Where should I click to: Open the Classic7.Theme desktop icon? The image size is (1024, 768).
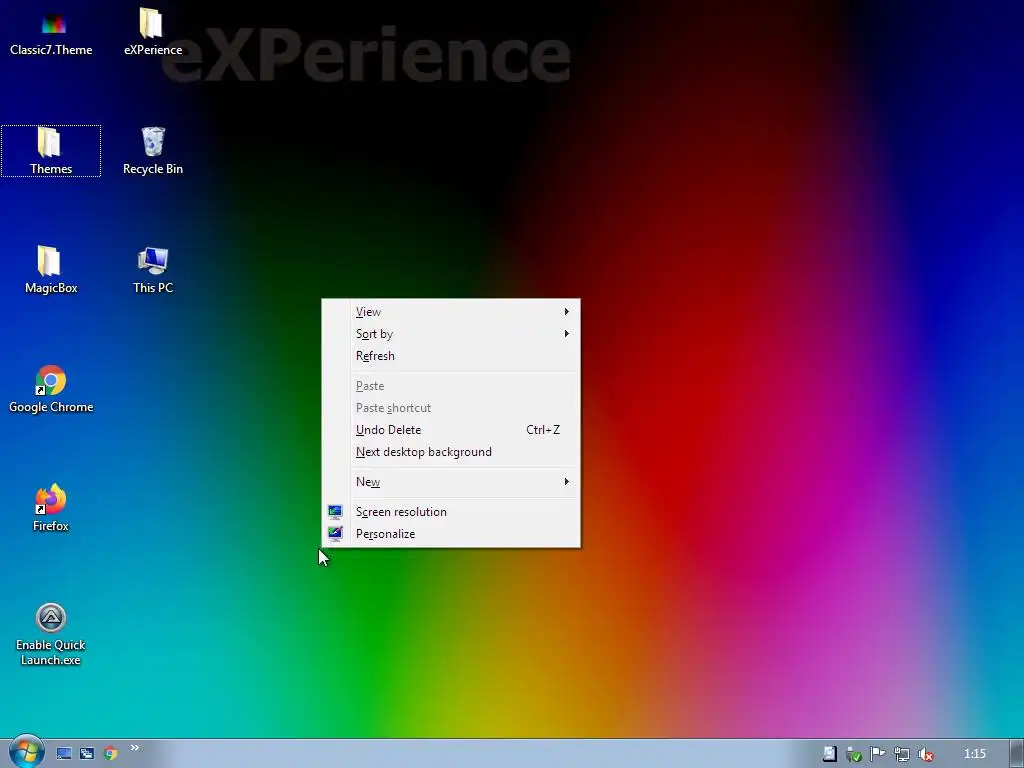pyautogui.click(x=51, y=33)
